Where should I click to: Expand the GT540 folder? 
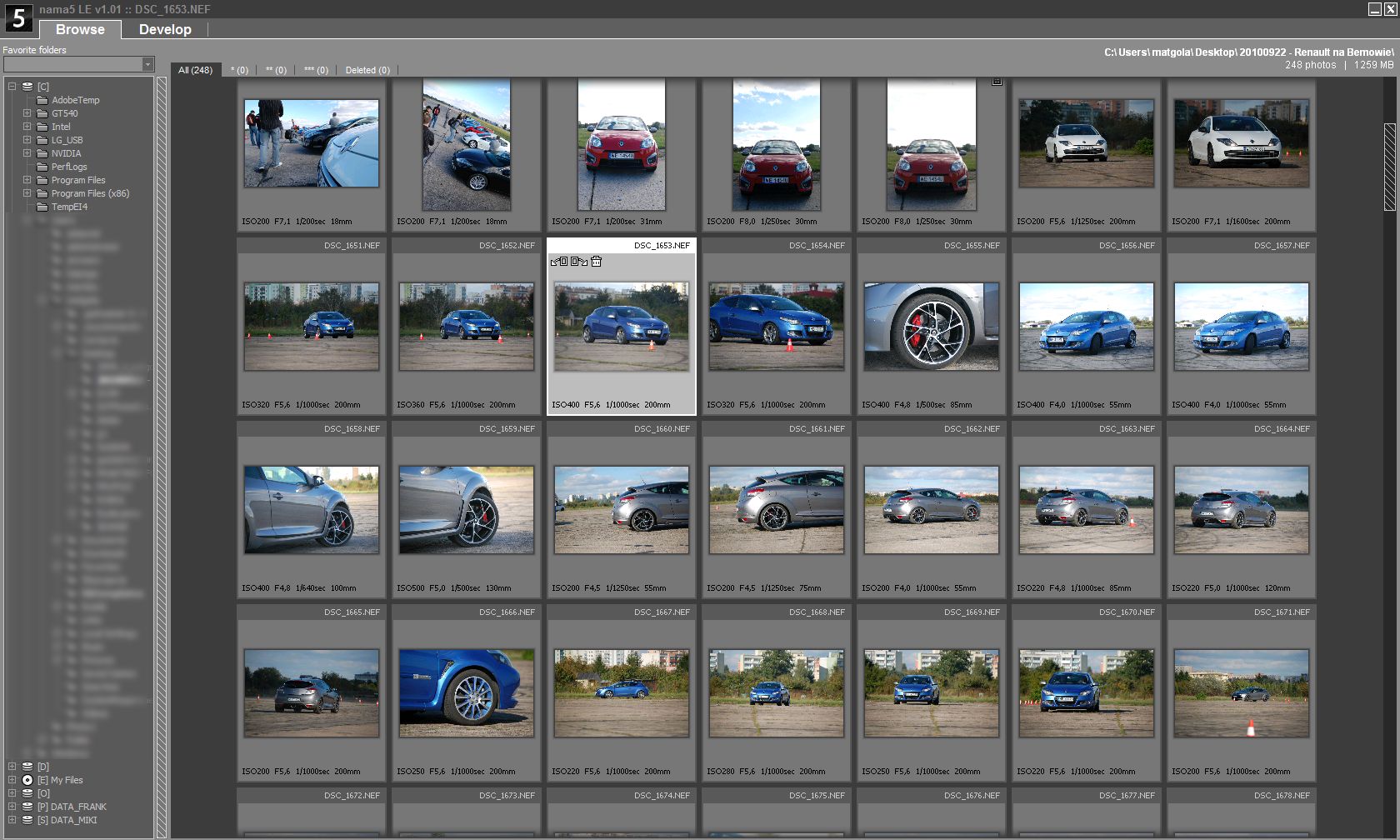click(x=27, y=112)
